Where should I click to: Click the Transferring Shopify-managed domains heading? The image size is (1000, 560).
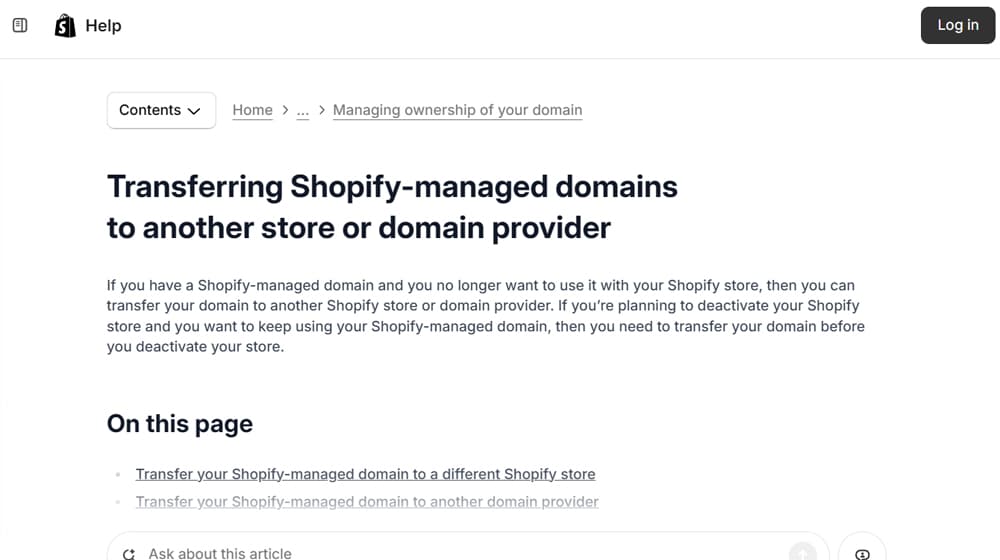click(x=391, y=207)
